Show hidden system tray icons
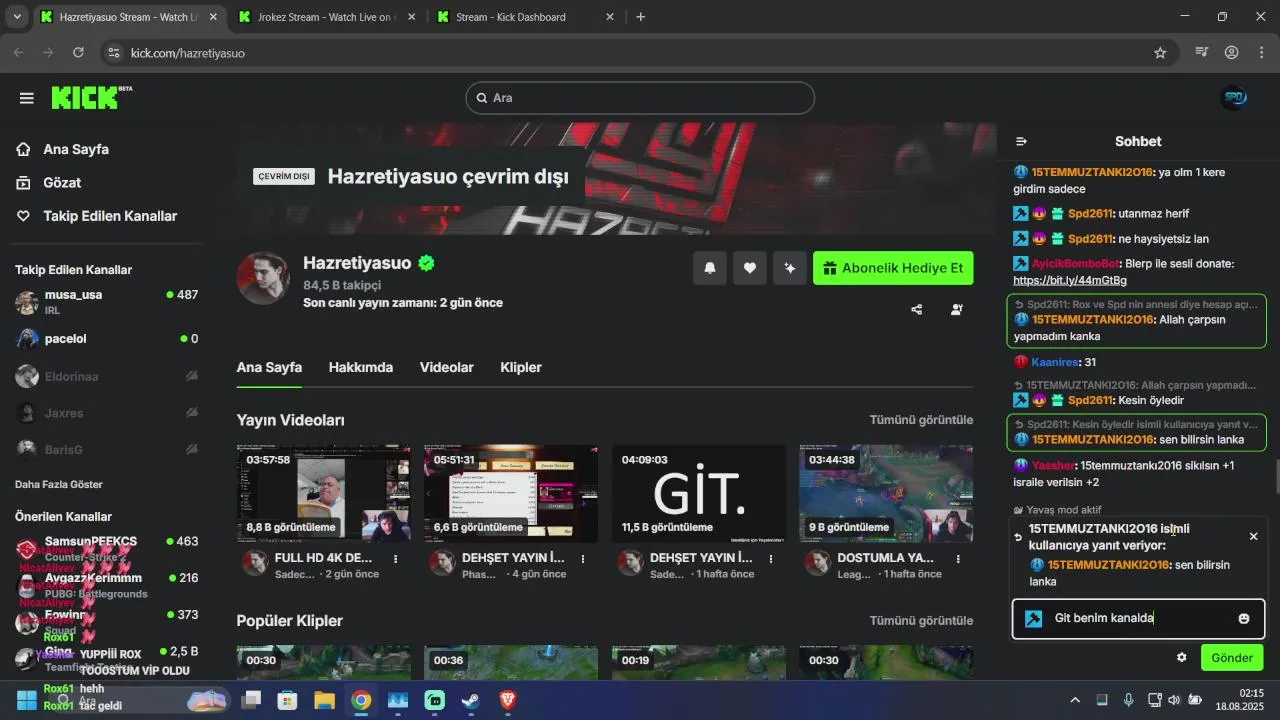This screenshot has width=1280, height=720. click(1075, 700)
